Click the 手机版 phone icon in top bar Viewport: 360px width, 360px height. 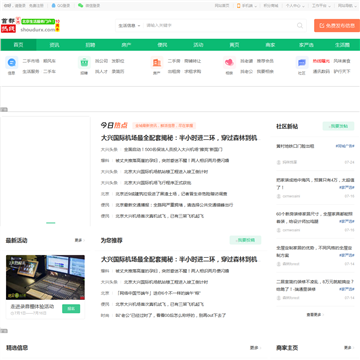pyautogui.click(x=239, y=6)
